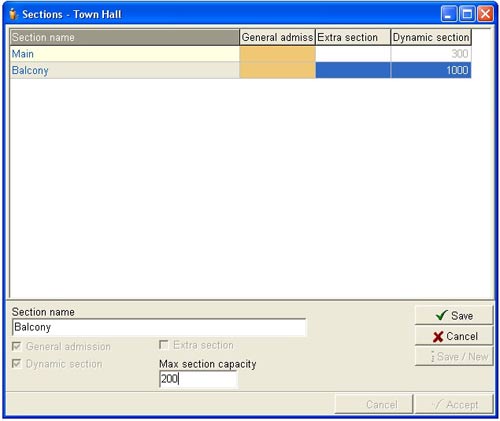Toggle the General admission checkbox
Image resolution: width=500 pixels, height=421 pixels.
pos(16,346)
